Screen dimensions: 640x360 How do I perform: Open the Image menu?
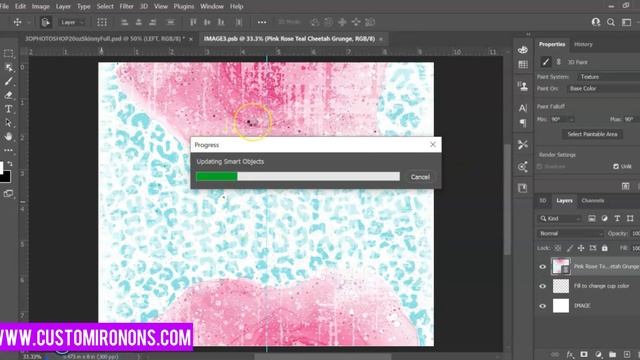(40, 6)
